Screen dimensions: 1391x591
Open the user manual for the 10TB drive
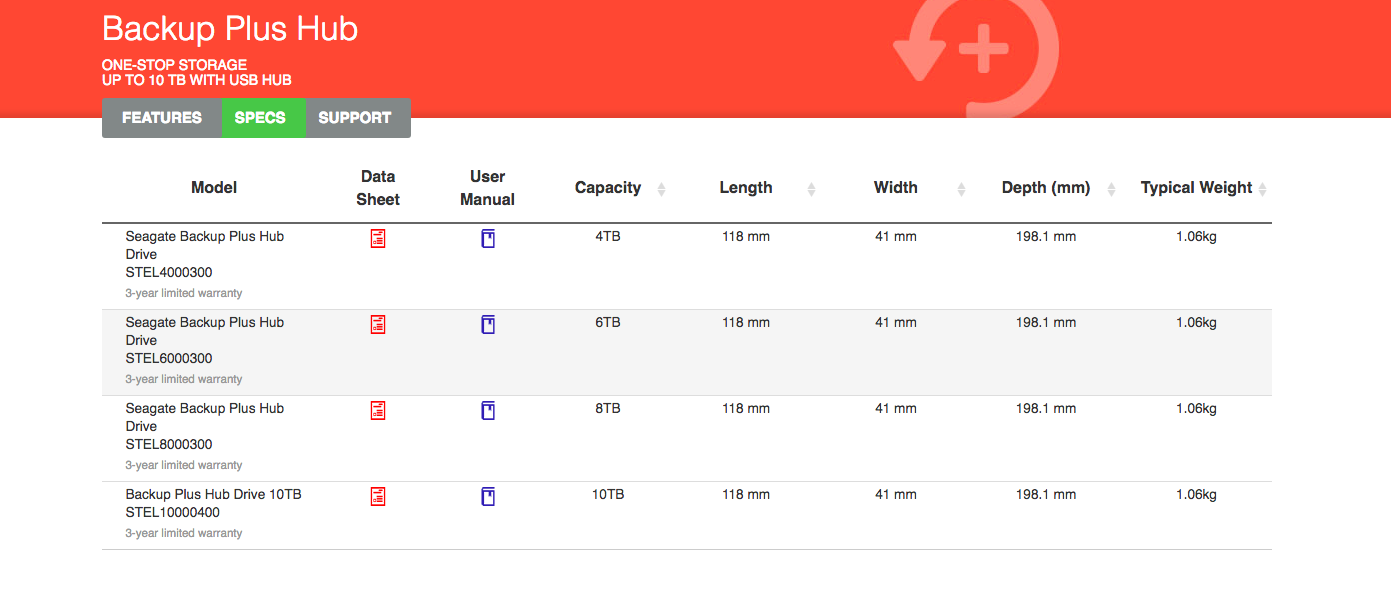(x=488, y=497)
